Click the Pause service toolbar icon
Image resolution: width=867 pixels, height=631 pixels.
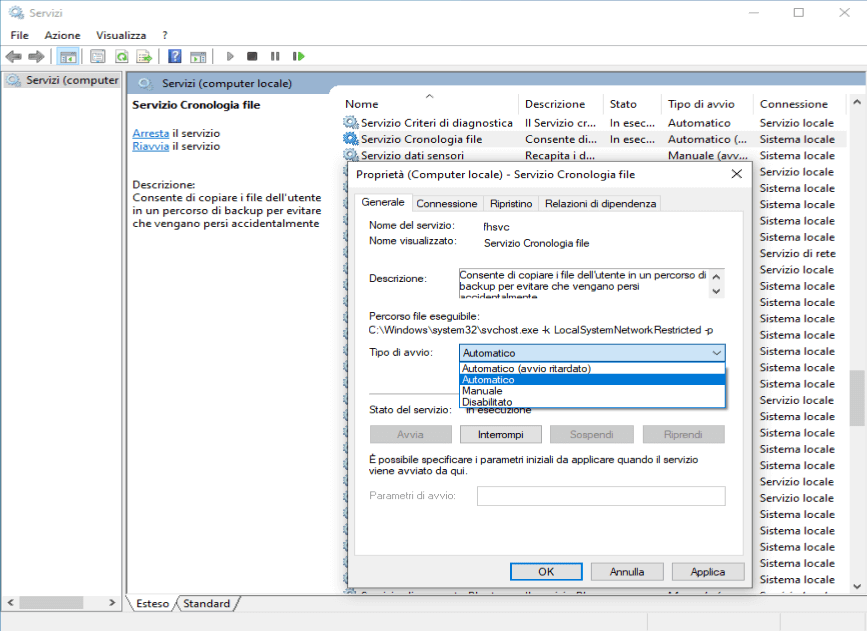coord(275,57)
